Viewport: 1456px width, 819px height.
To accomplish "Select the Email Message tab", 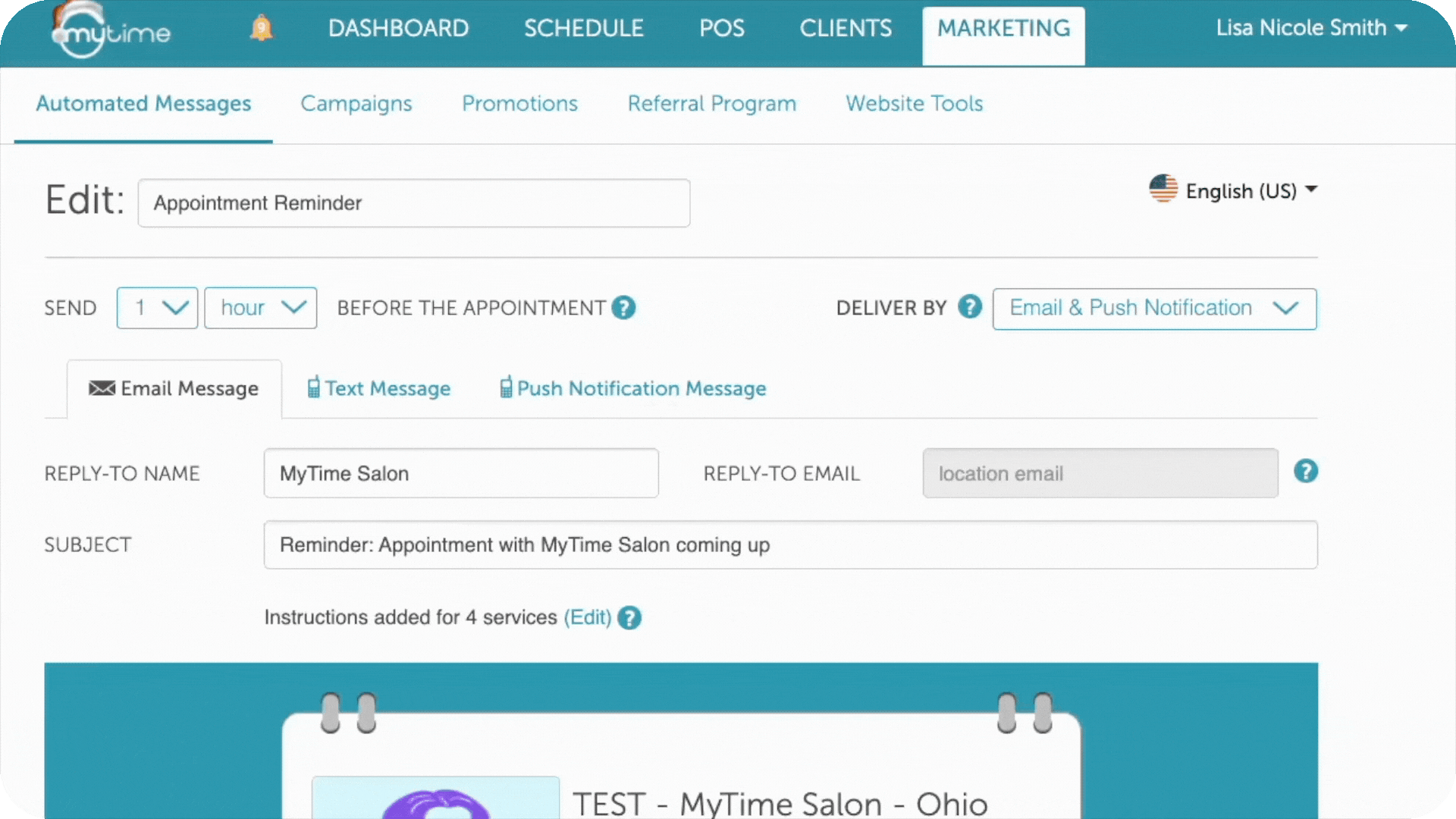I will 174,389.
